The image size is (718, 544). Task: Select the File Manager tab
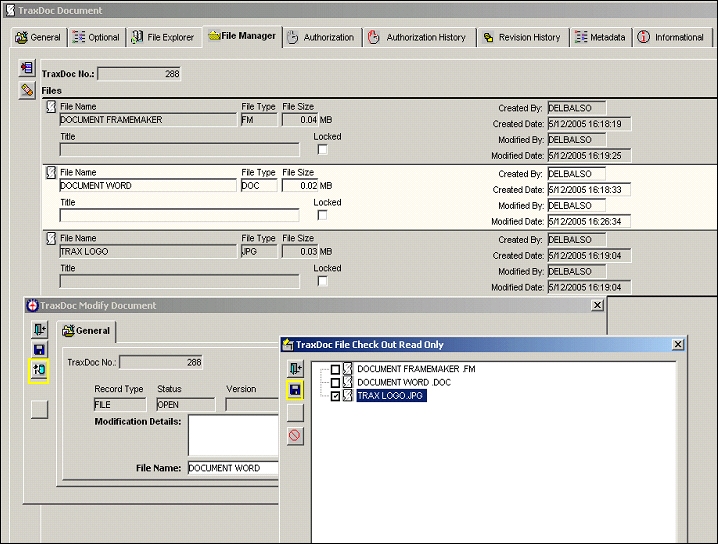point(242,36)
